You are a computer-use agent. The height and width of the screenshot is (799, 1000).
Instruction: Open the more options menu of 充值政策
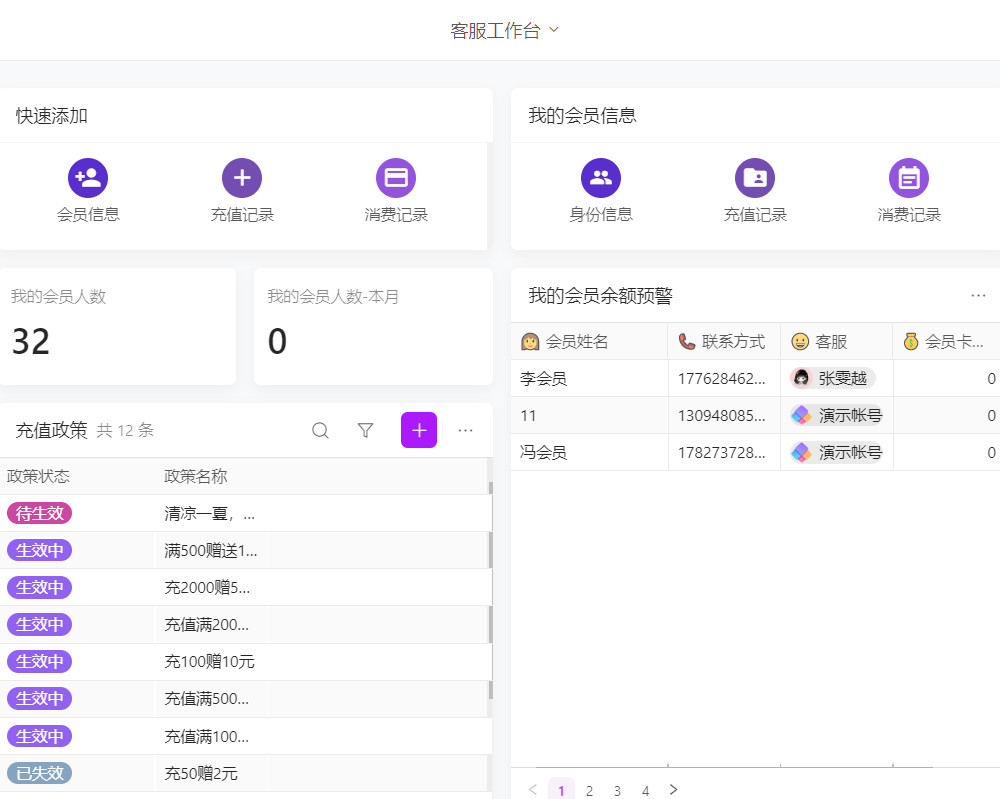coord(465,430)
